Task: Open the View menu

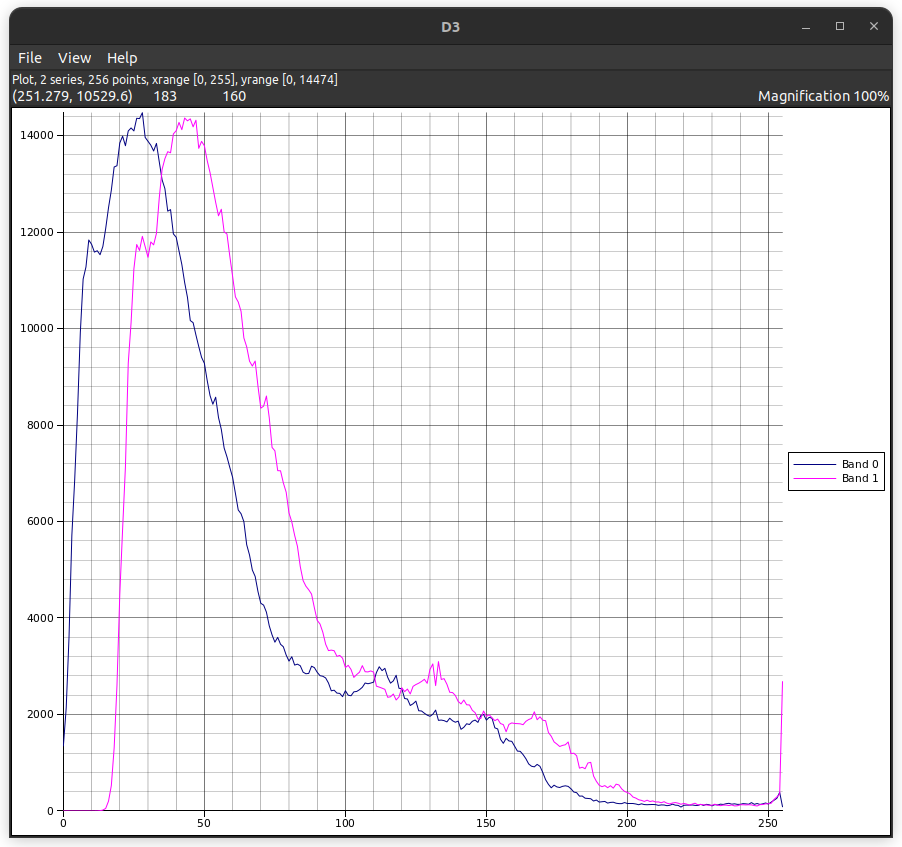Action: 74,58
